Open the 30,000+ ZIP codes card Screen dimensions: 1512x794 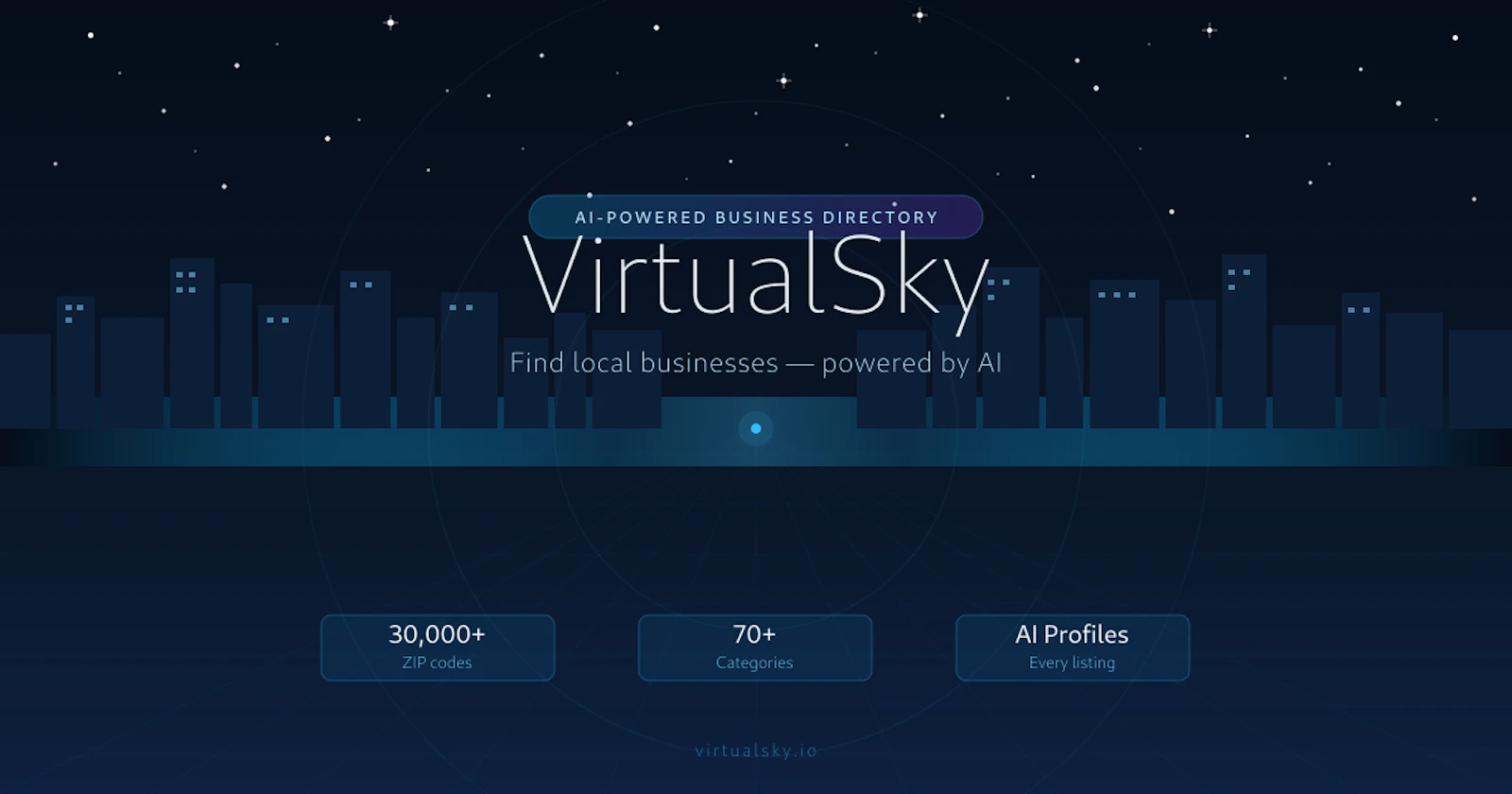[438, 647]
